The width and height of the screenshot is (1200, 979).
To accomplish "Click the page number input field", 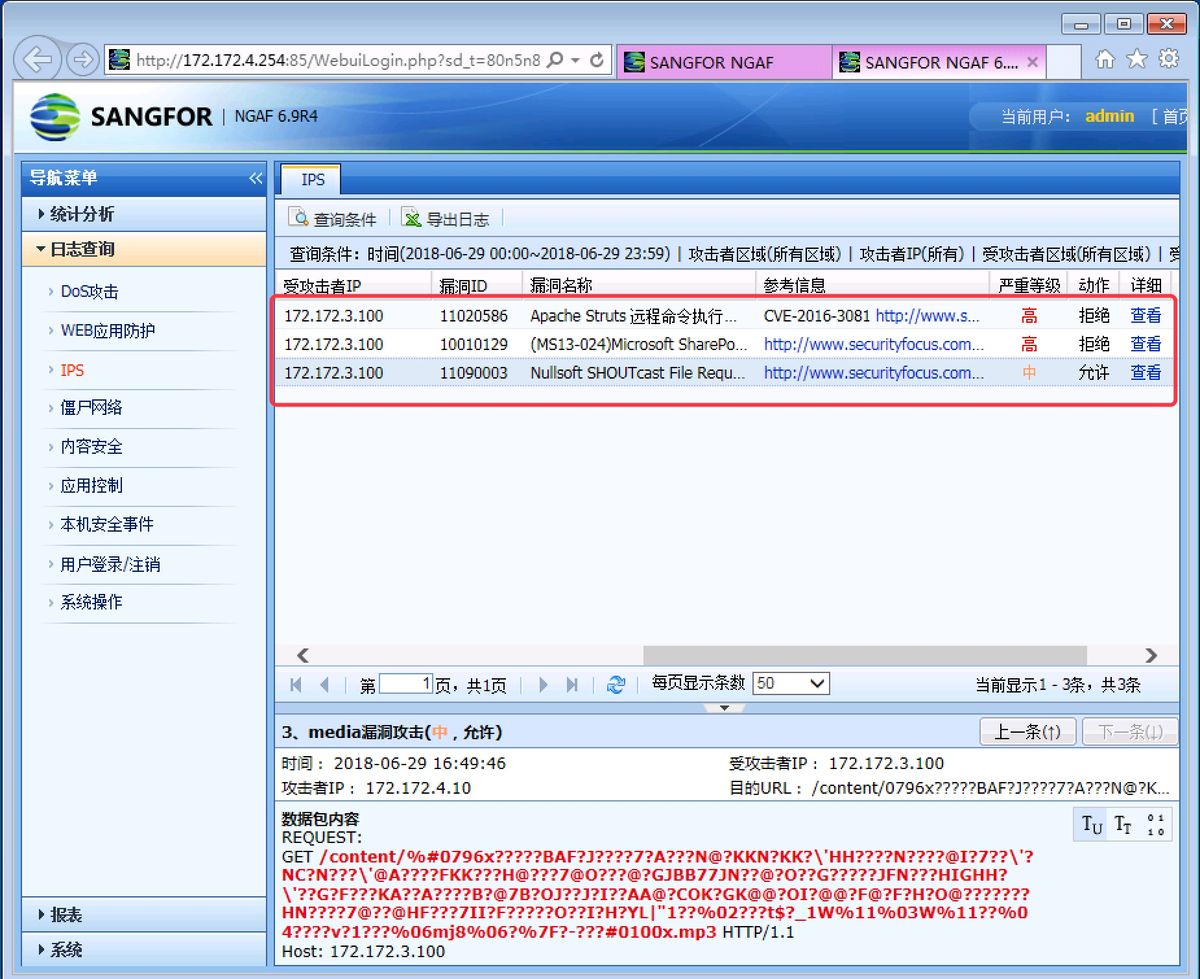I will pos(406,684).
